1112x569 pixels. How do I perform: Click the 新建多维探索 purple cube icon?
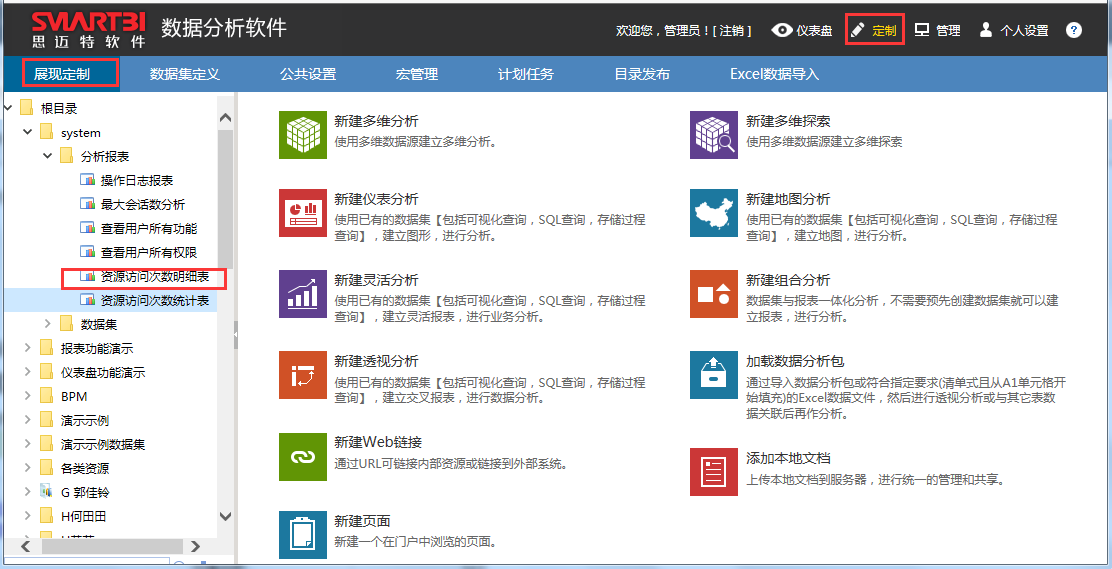tap(713, 134)
